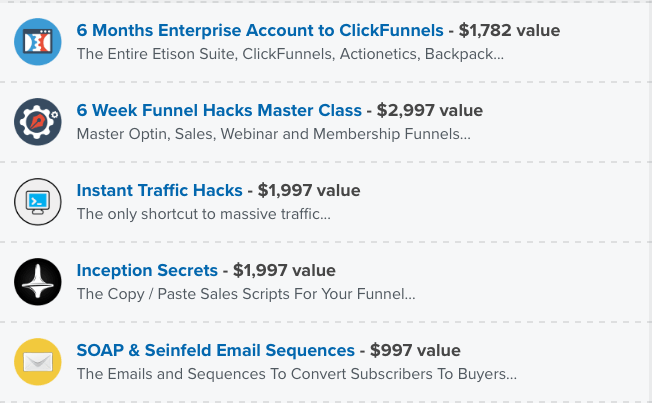Click the Instant Traffic Hacks monitor icon
The height and width of the screenshot is (403, 652).
coord(38,202)
